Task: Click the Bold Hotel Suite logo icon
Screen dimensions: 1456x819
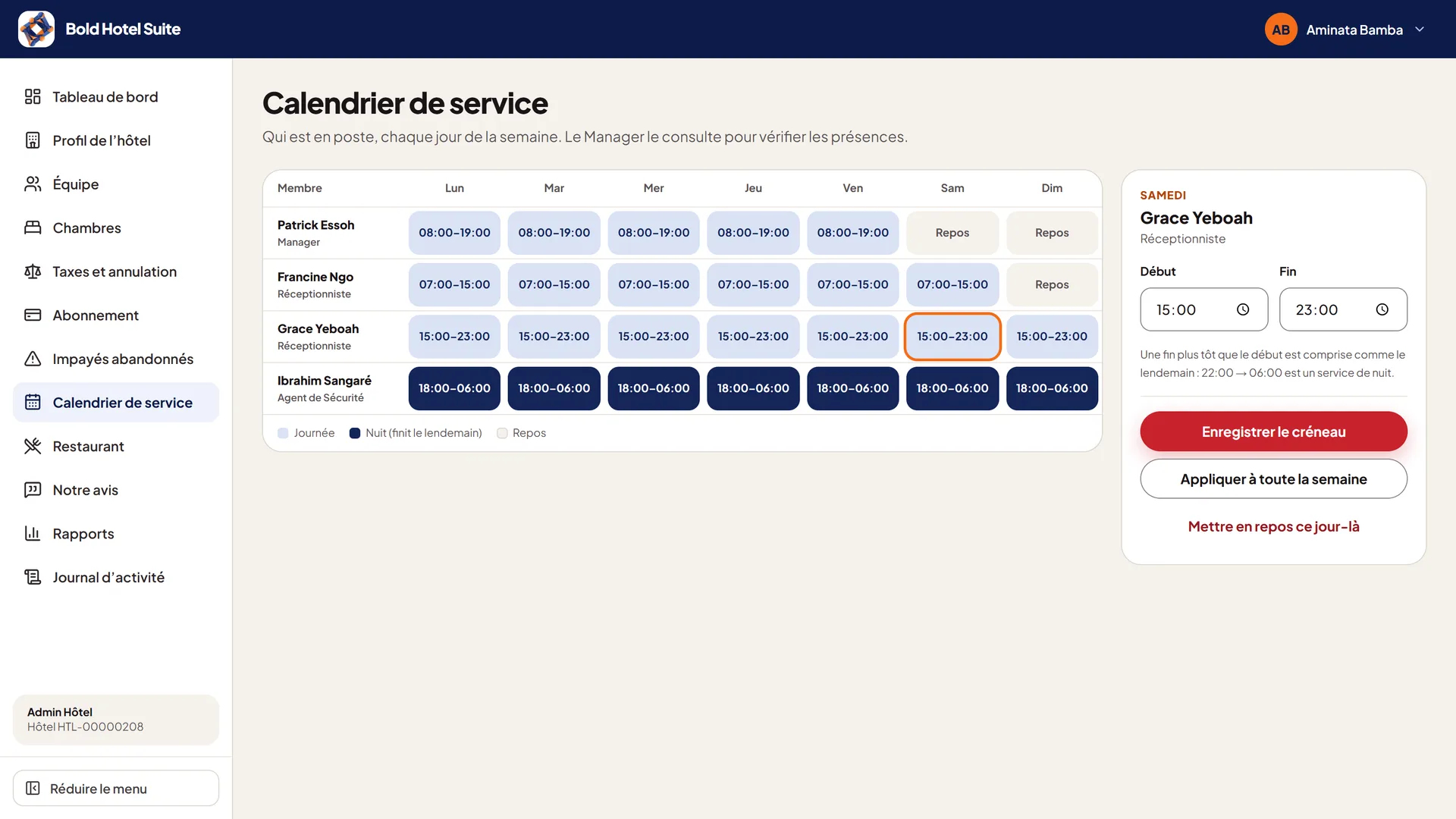Action: (x=36, y=29)
